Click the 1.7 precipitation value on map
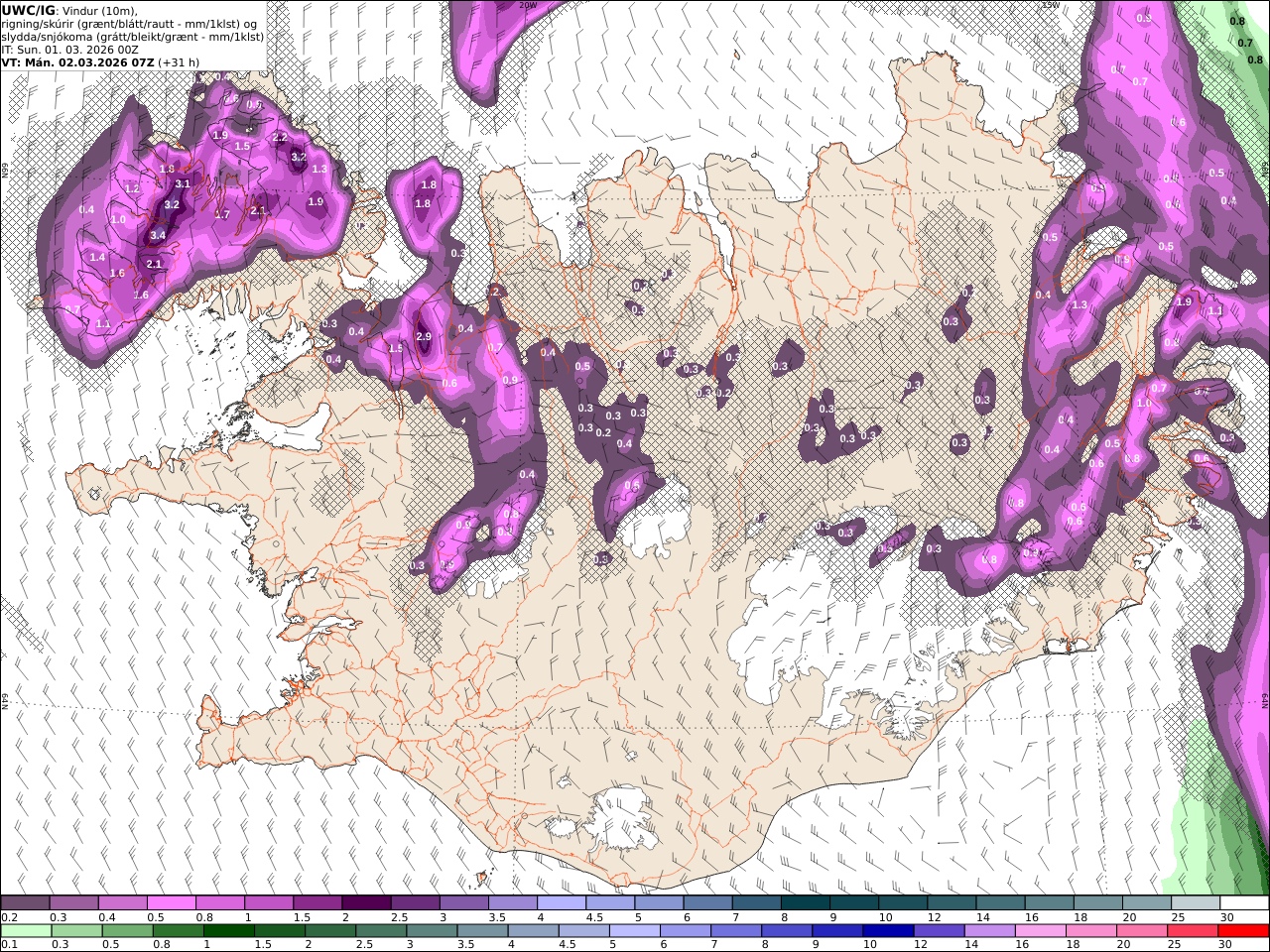This screenshot has width=1270, height=952. click(x=222, y=214)
